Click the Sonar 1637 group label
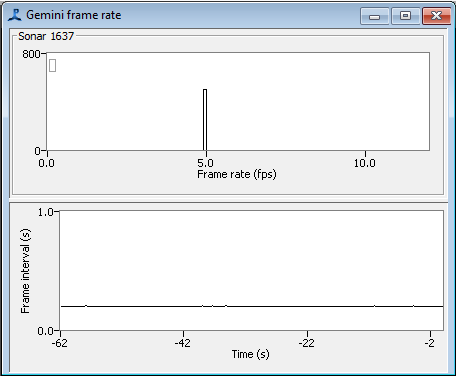This screenshot has height=376, width=456. pos(46,36)
